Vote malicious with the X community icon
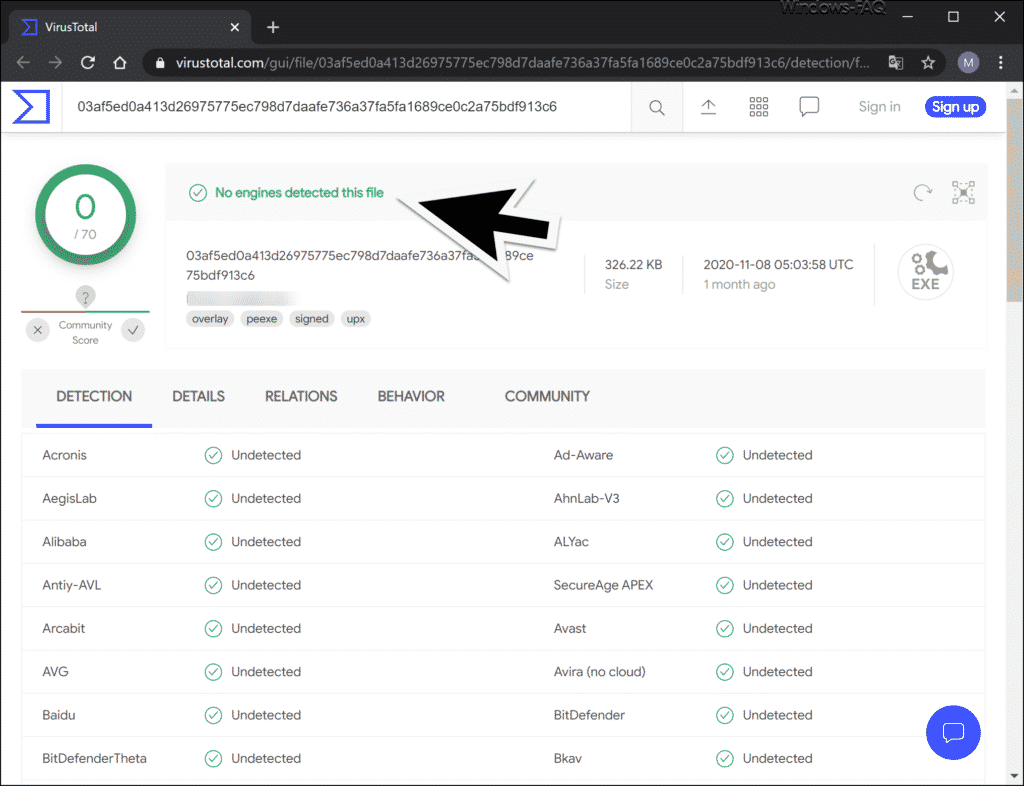Screen dimensions: 1024x786 [x=38, y=330]
